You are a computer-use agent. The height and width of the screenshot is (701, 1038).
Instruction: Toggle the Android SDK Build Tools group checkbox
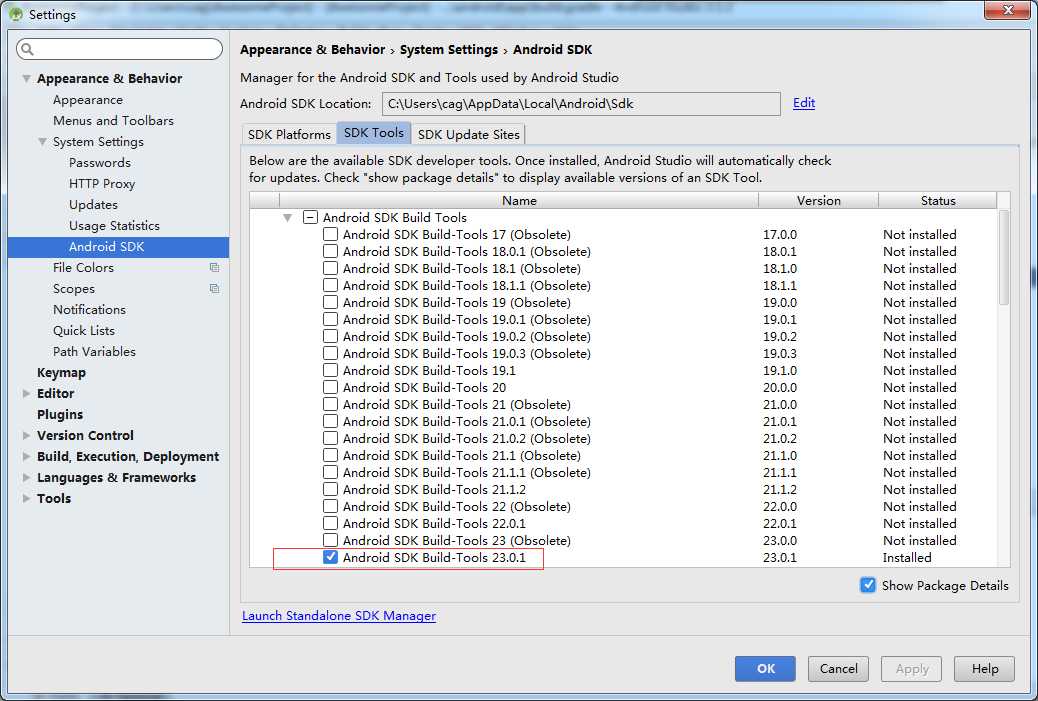point(310,217)
